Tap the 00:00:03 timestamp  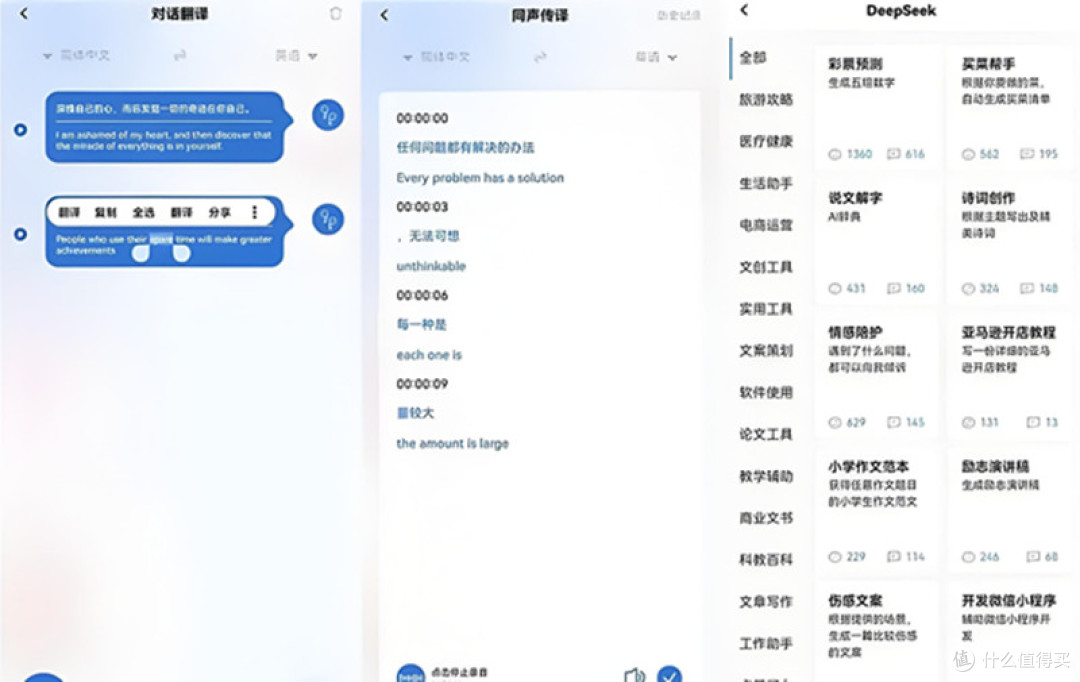tap(422, 207)
